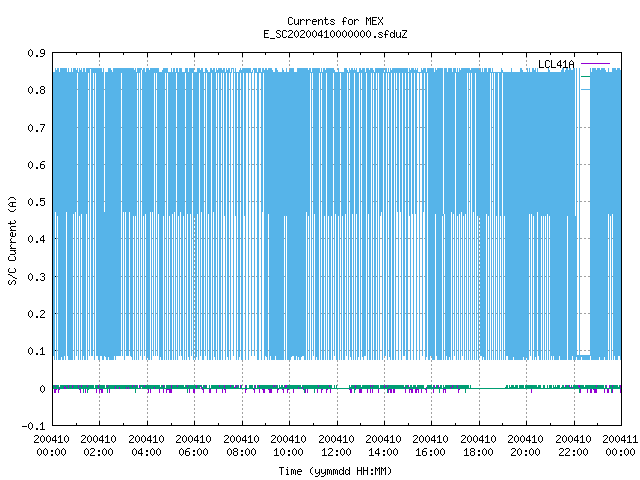Click the 'Time (yymmdd HH:MM)' axis title
Viewport: 640px width, 480px height.
[335, 471]
